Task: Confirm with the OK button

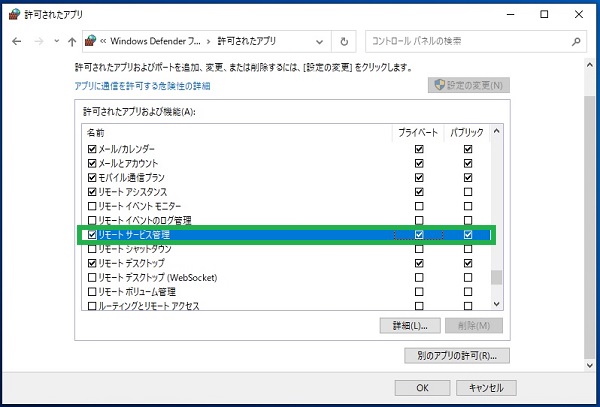Action: pos(422,388)
